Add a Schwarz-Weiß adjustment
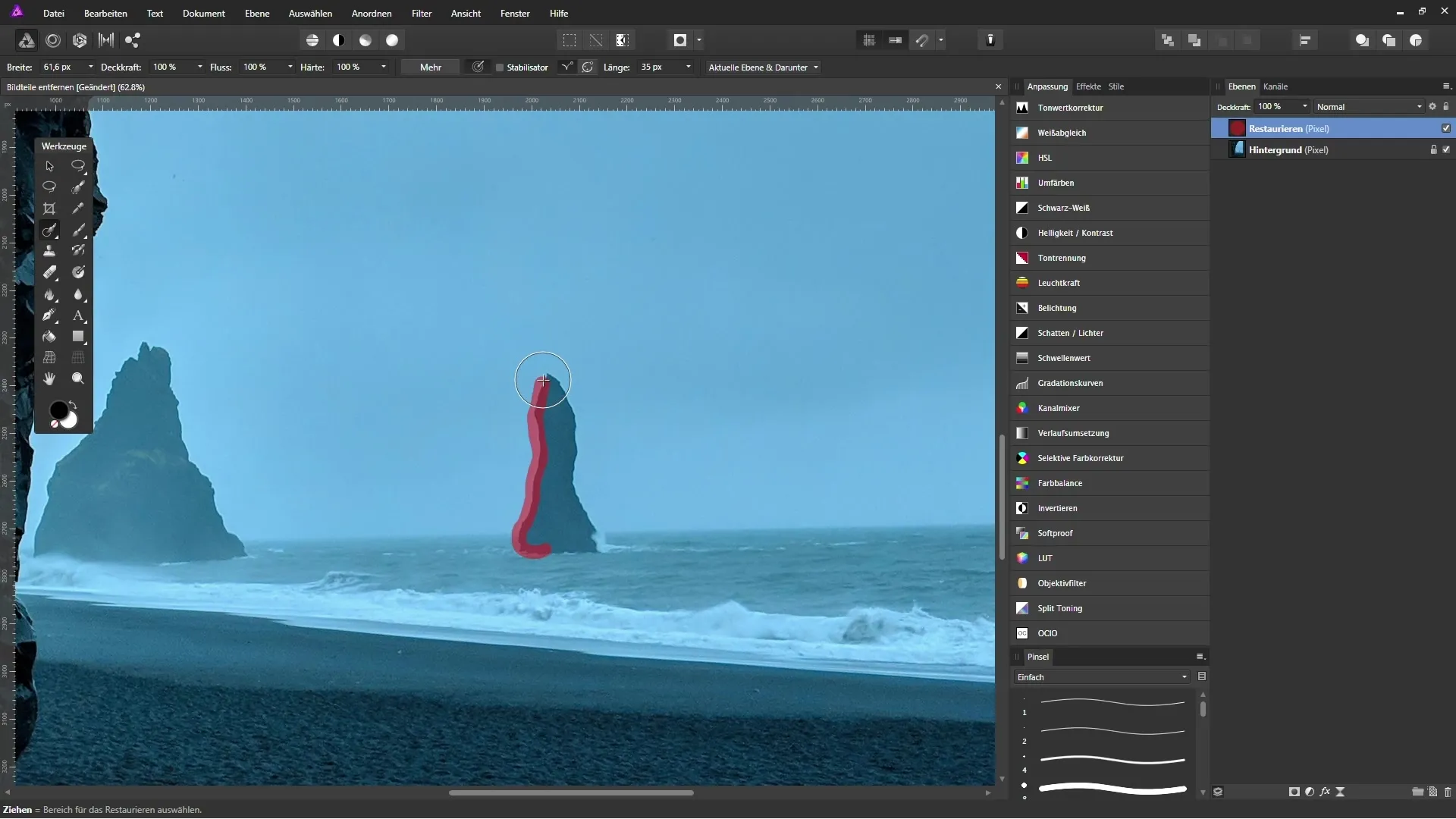 click(x=1110, y=208)
